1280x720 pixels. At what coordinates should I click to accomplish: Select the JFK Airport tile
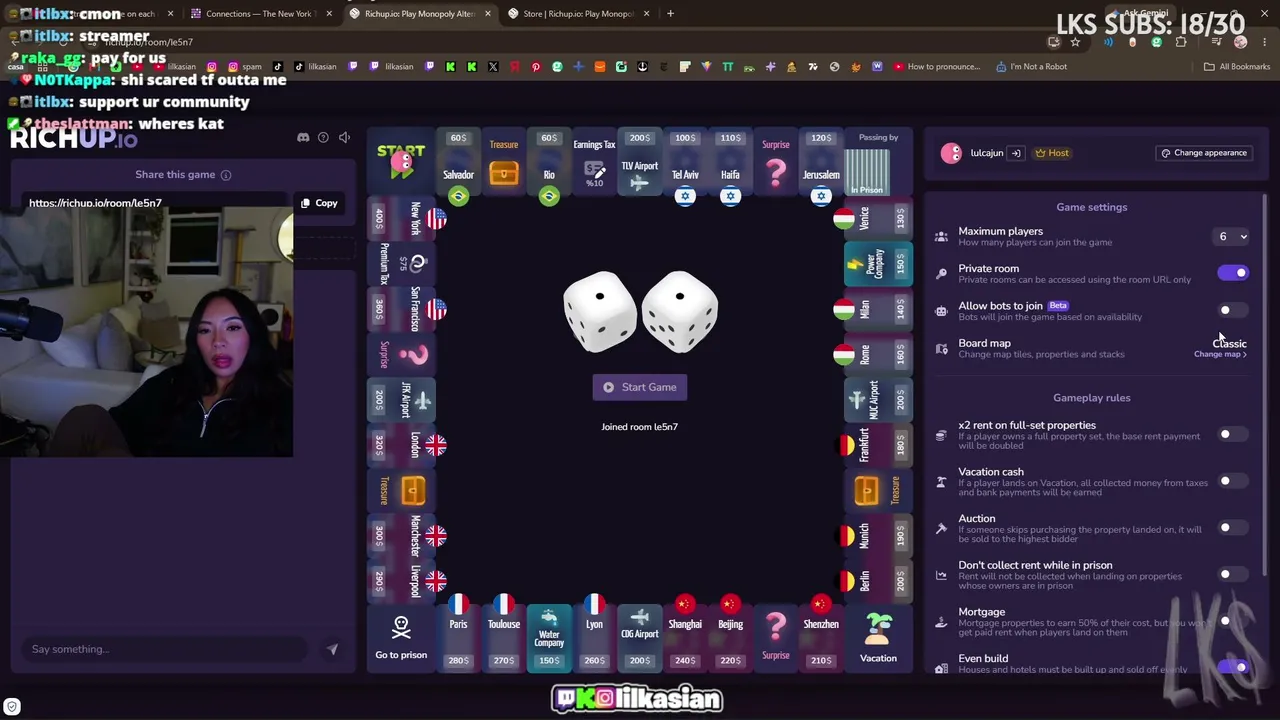pos(401,400)
